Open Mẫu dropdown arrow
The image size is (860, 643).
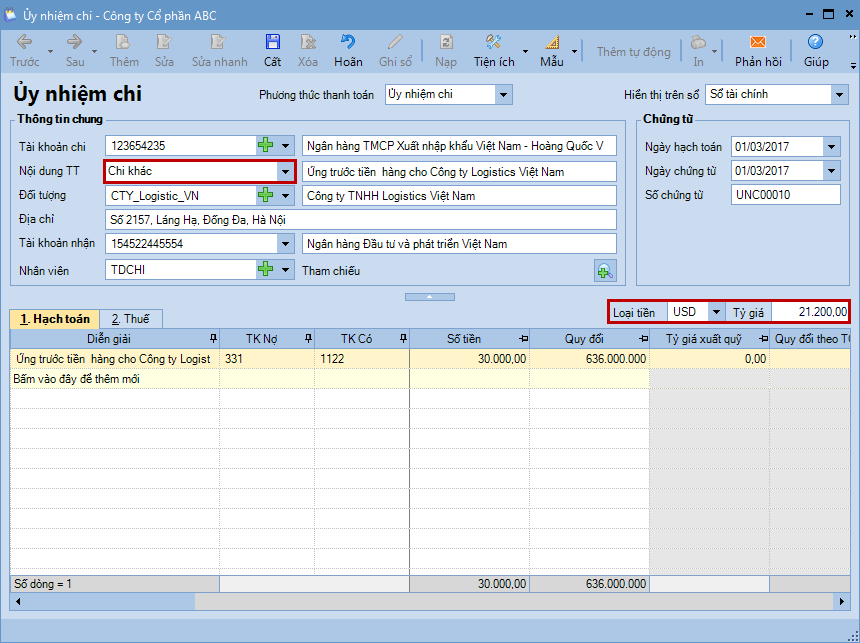click(574, 52)
